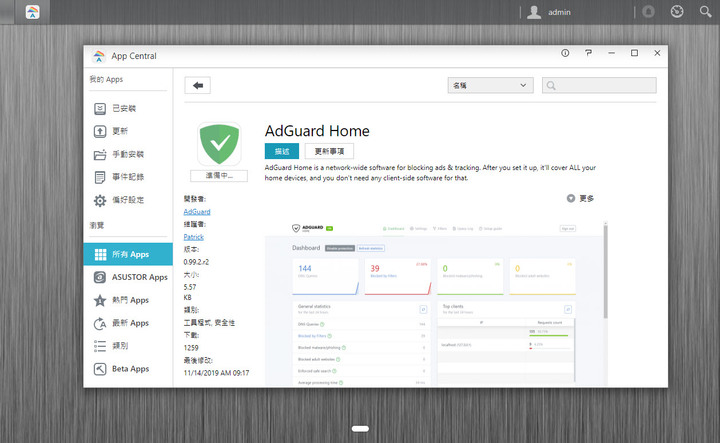Open AdGuard developer link
This screenshot has height=443, width=720.
[x=197, y=212]
